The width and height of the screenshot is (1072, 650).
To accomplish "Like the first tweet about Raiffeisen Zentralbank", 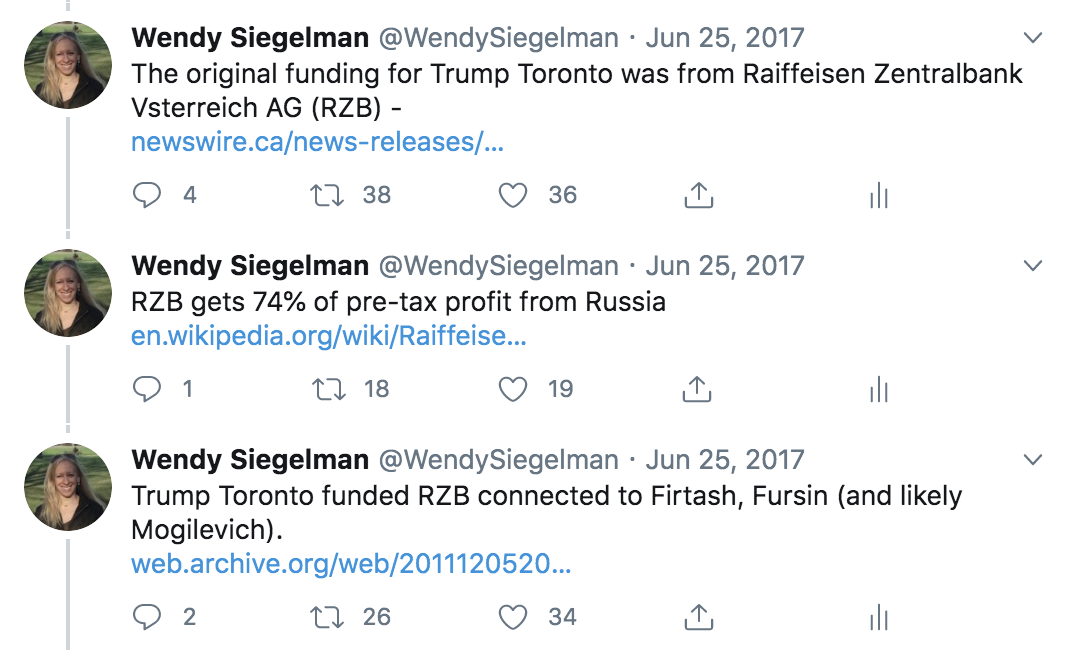I will click(512, 196).
